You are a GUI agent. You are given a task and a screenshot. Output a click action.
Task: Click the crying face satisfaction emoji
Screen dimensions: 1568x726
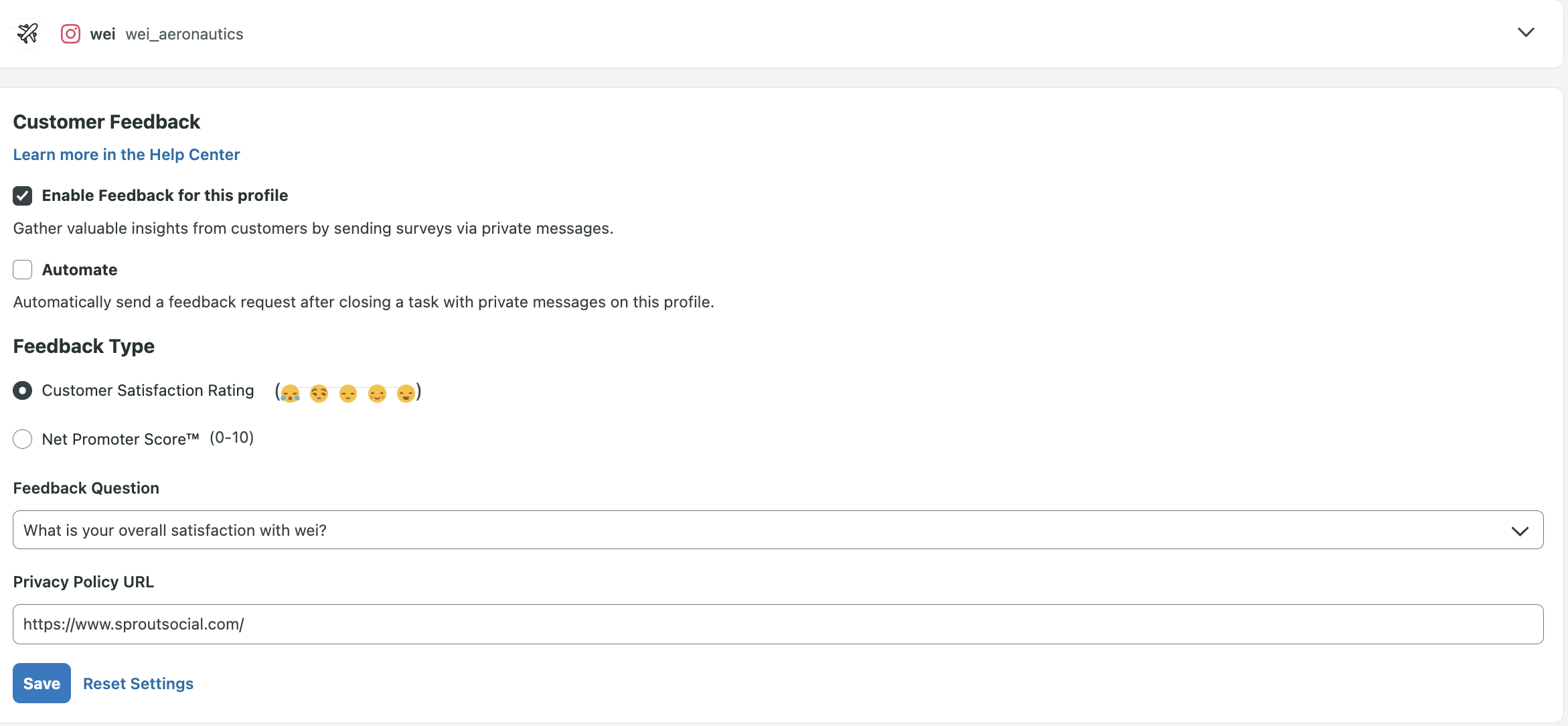(x=290, y=393)
